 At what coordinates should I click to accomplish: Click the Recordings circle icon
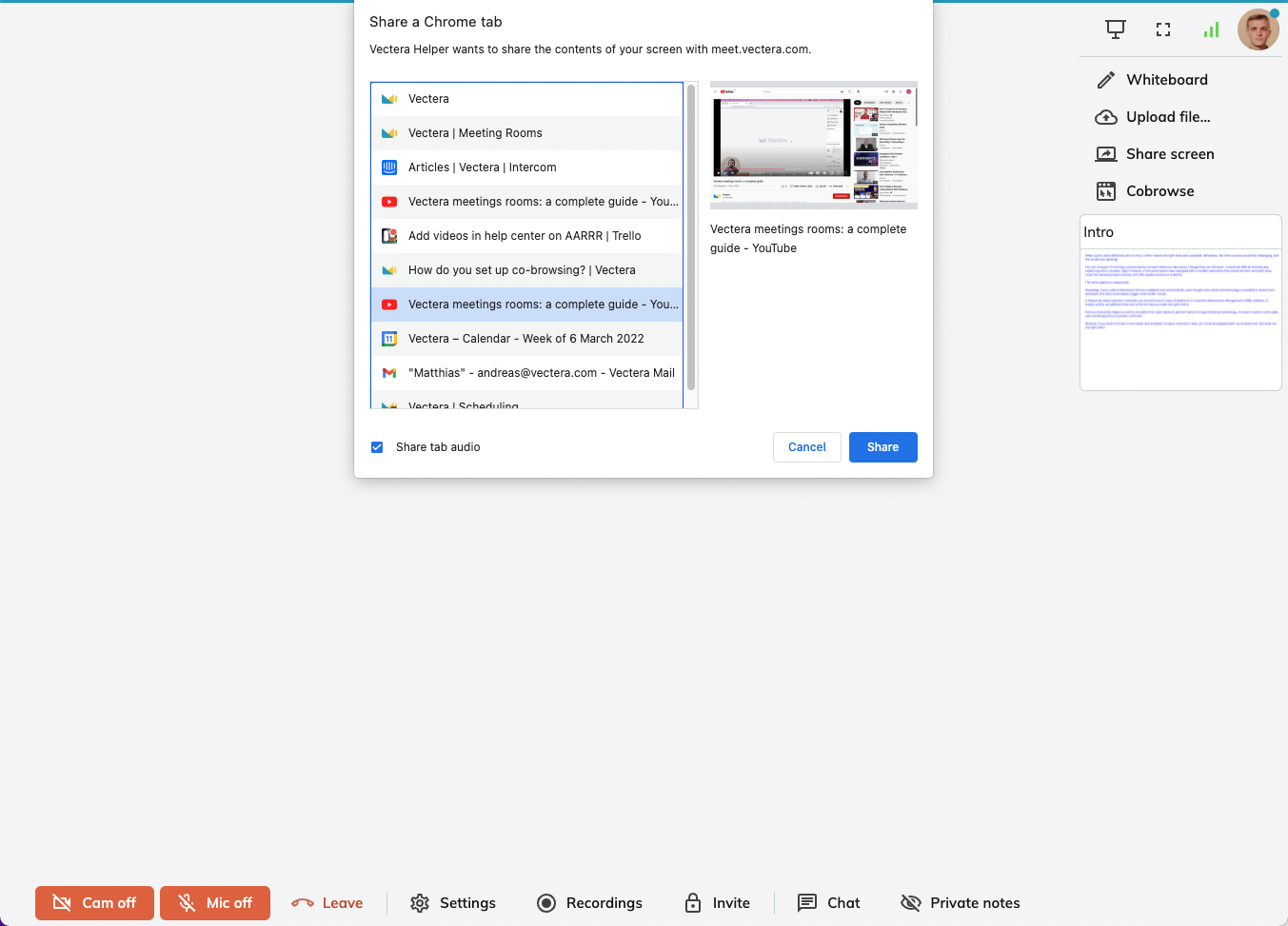(x=546, y=903)
